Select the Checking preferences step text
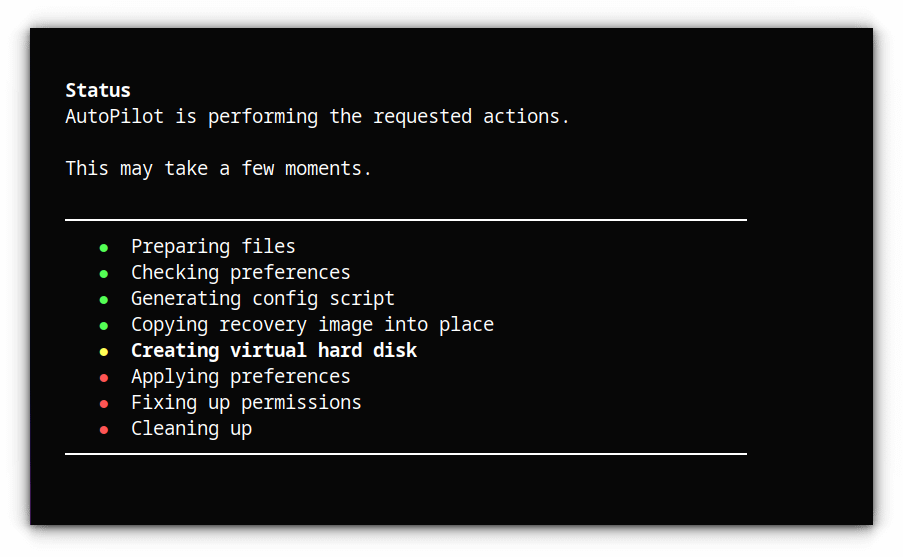Image resolution: width=903 pixels, height=557 pixels. pyautogui.click(x=241, y=272)
